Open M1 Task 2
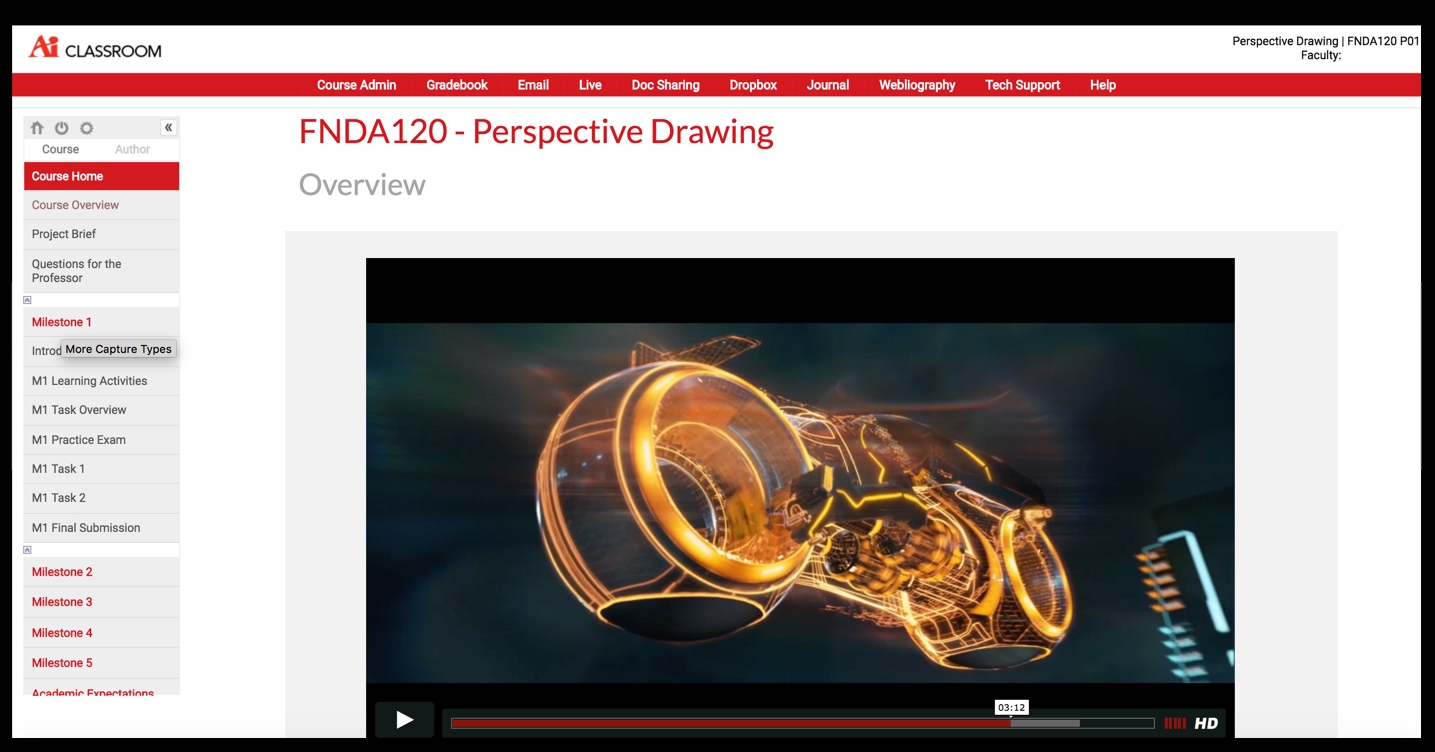The width and height of the screenshot is (1435, 752). (101, 498)
